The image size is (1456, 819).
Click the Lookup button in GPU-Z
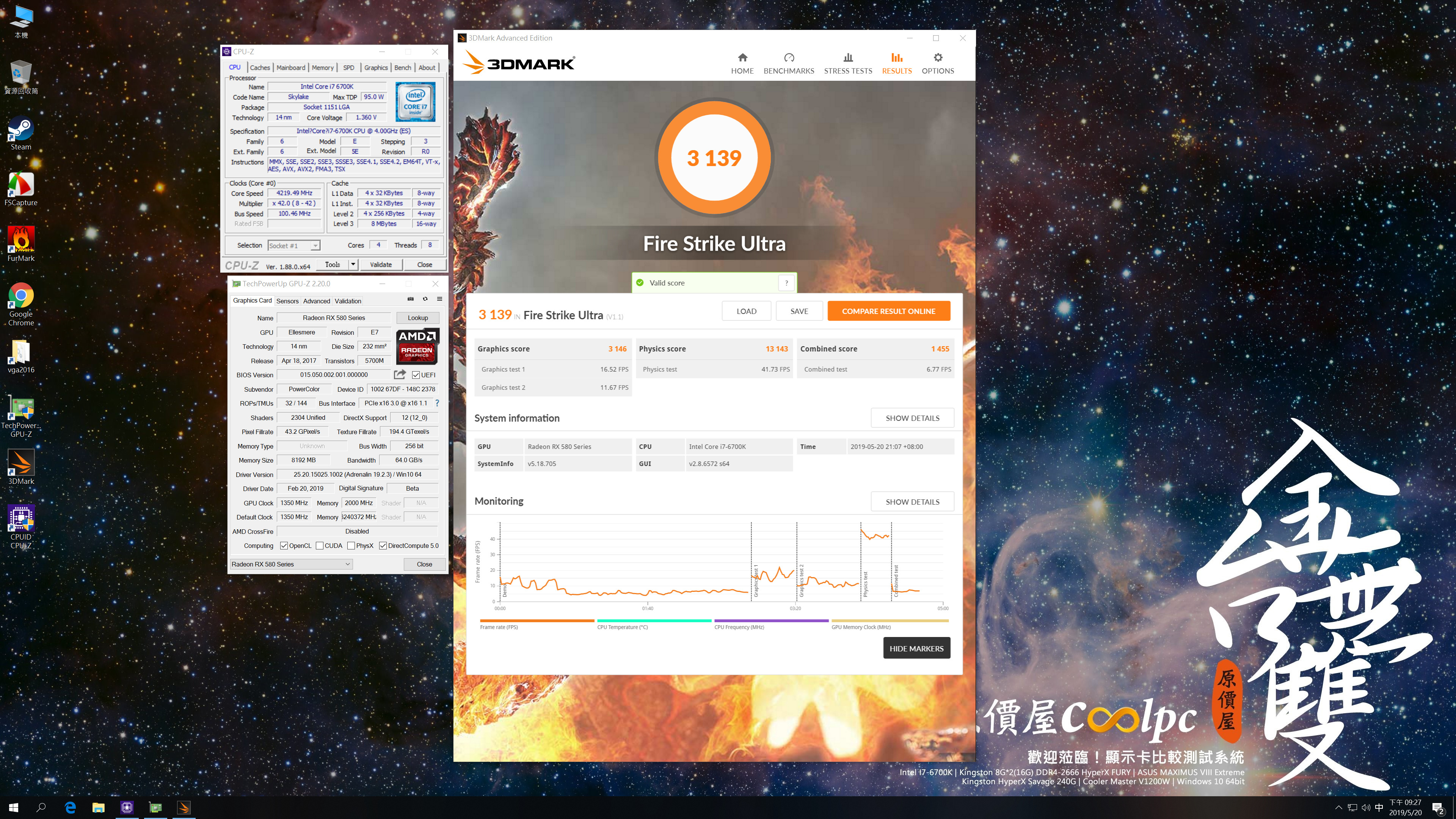(x=418, y=318)
